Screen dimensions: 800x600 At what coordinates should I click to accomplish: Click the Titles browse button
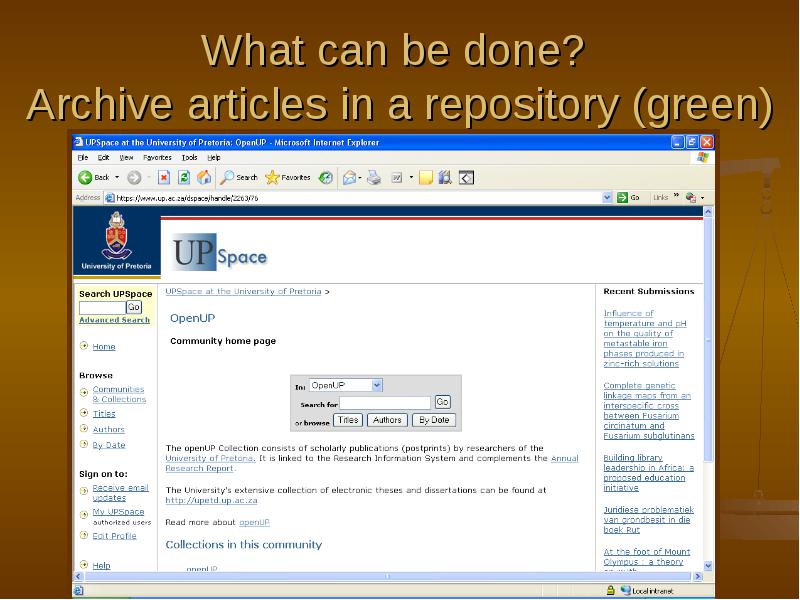[348, 420]
